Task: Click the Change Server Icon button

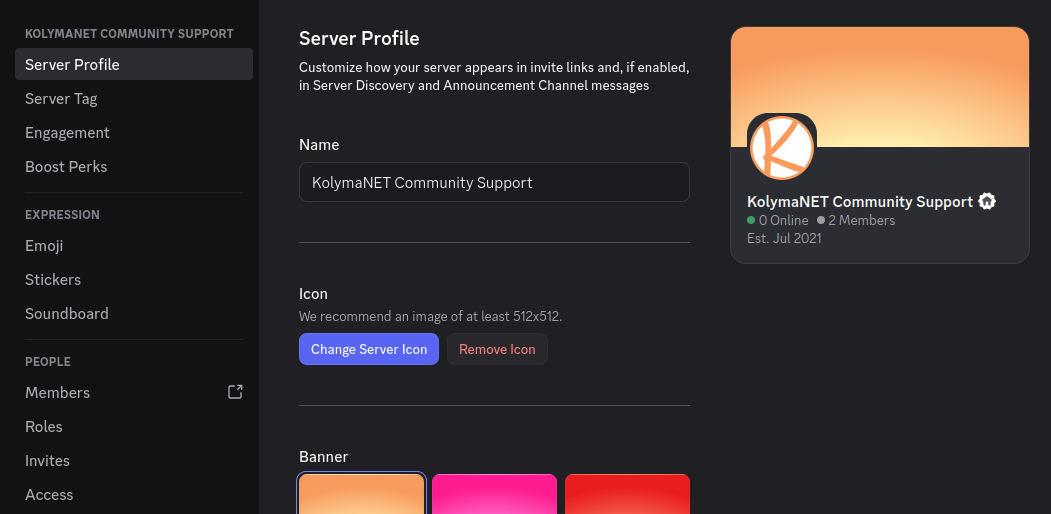Action: point(368,349)
